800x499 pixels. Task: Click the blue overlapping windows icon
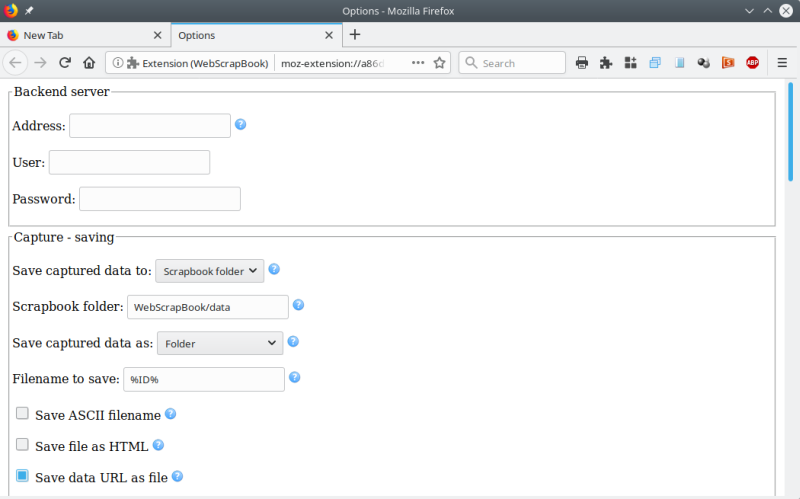[655, 63]
